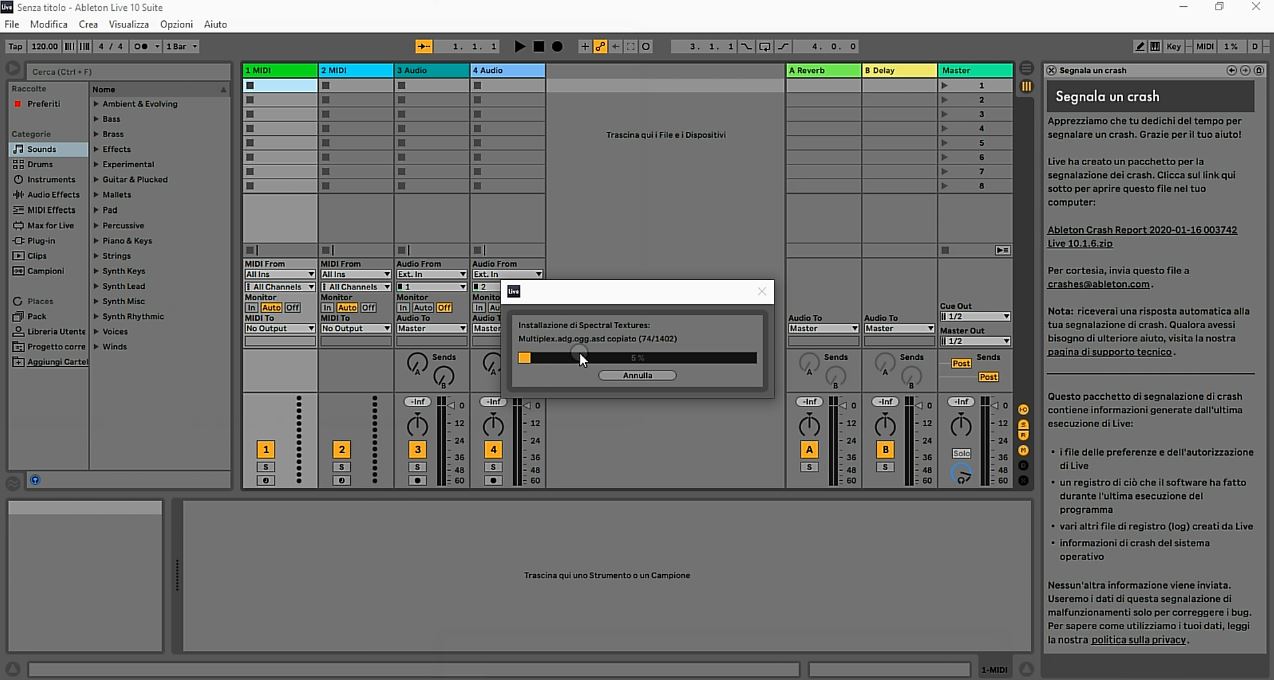Click the Arrangement Record button
This screenshot has width=1274, height=680.
coord(557,46)
